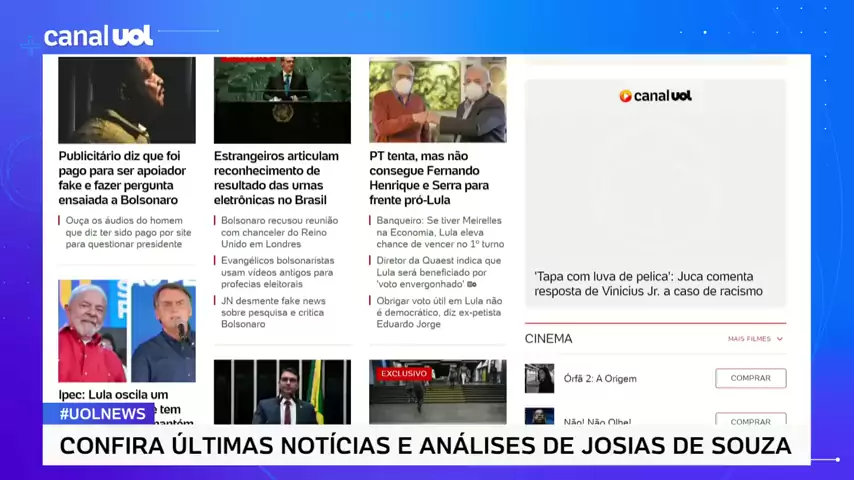
Task: Click the Não! Não Olhe! poster thumbnail
Action: [539, 416]
